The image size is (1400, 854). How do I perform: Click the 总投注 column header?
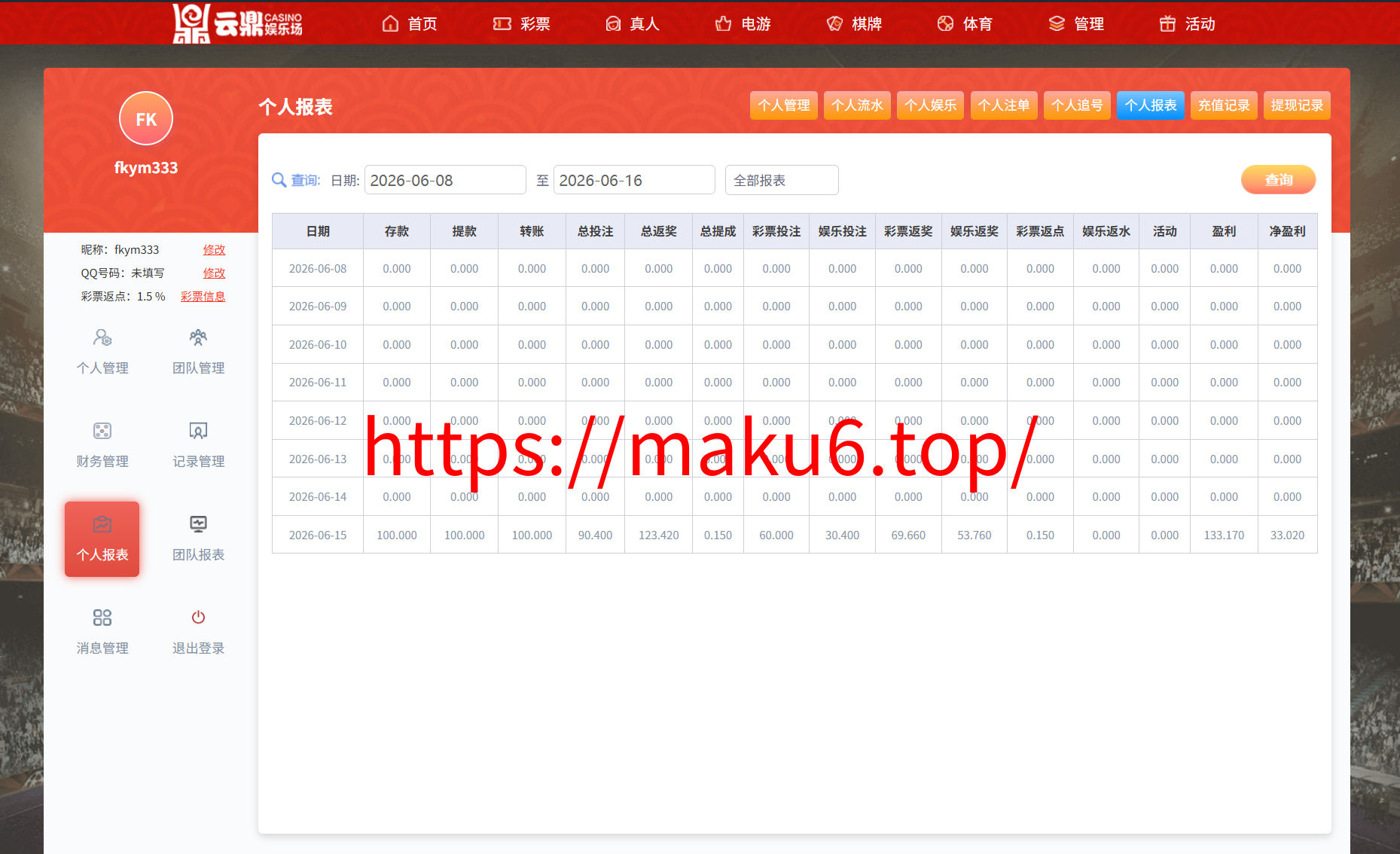coord(595,231)
